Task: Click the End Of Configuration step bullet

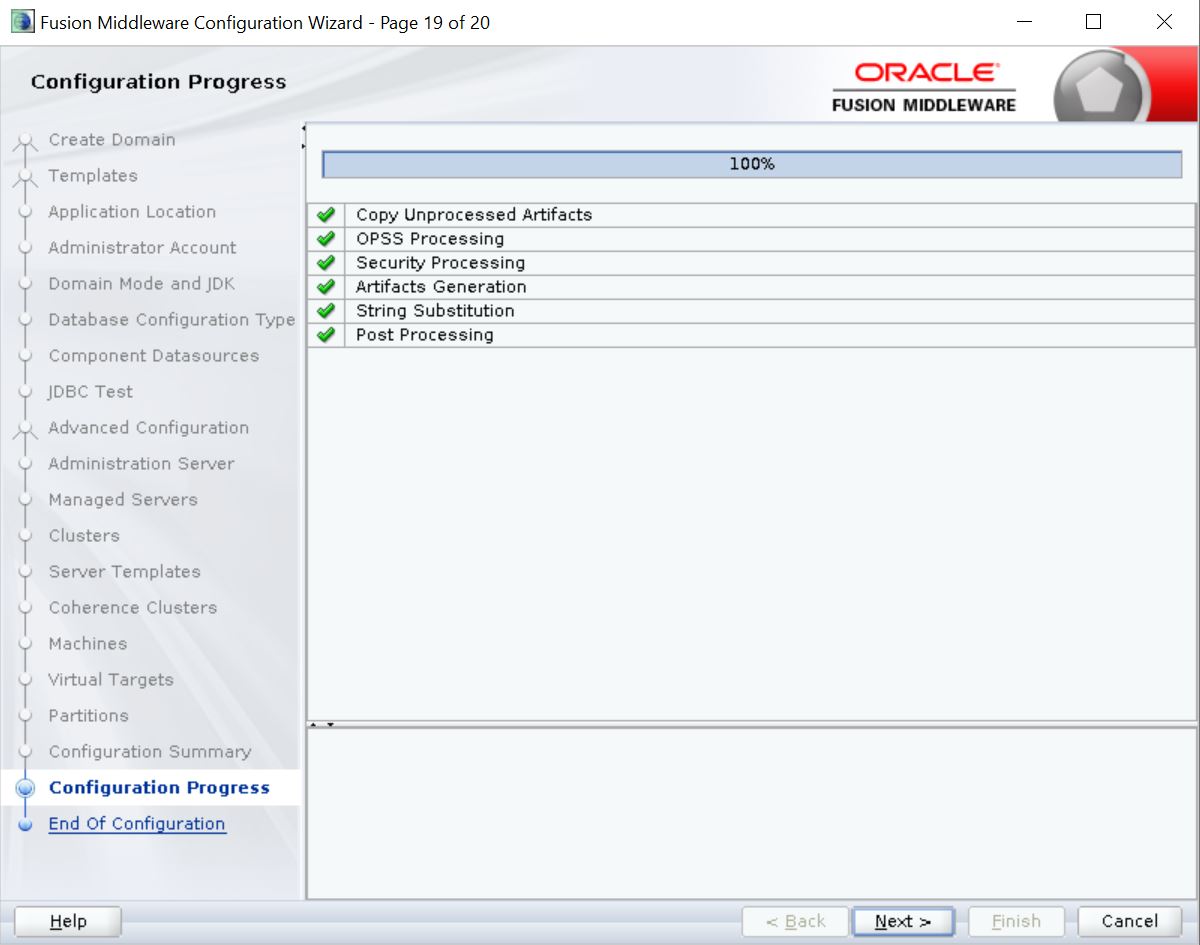Action: [x=26, y=825]
